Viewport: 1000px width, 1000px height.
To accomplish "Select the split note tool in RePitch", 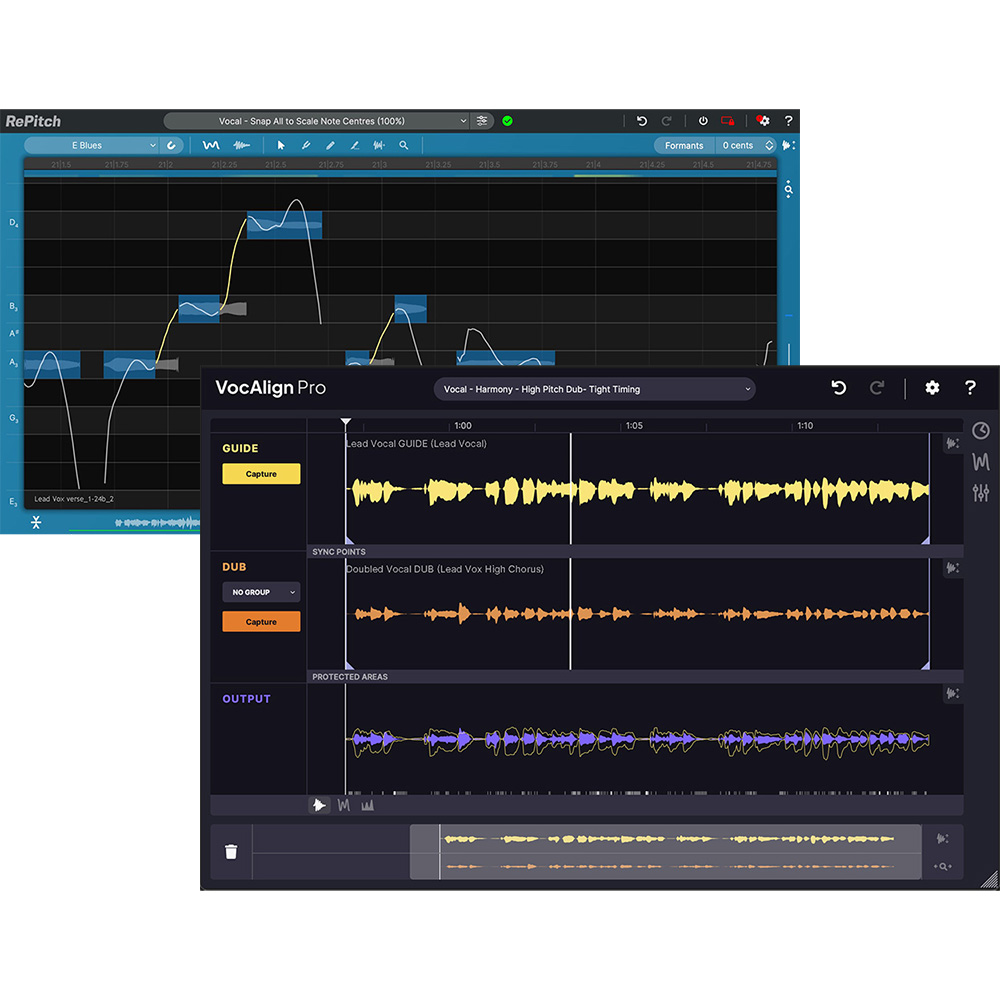I will pyautogui.click(x=379, y=145).
